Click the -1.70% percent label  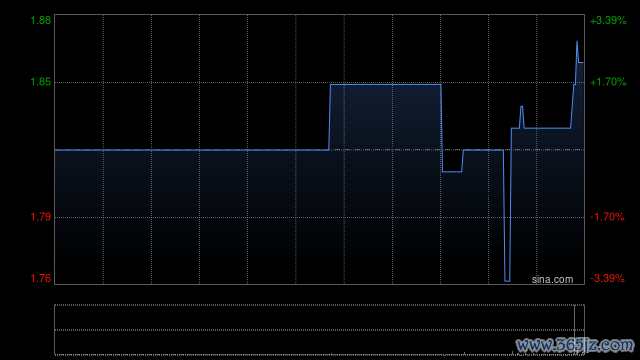tap(607, 217)
